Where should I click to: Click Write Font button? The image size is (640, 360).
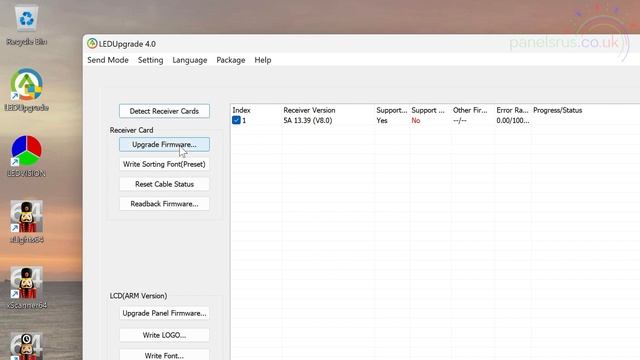(x=164, y=355)
